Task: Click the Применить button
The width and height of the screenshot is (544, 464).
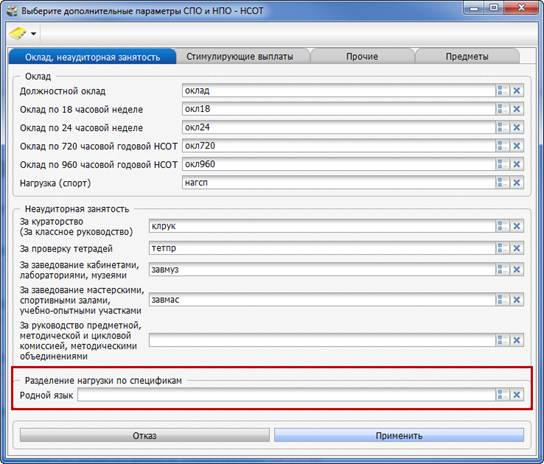Action: (x=399, y=436)
